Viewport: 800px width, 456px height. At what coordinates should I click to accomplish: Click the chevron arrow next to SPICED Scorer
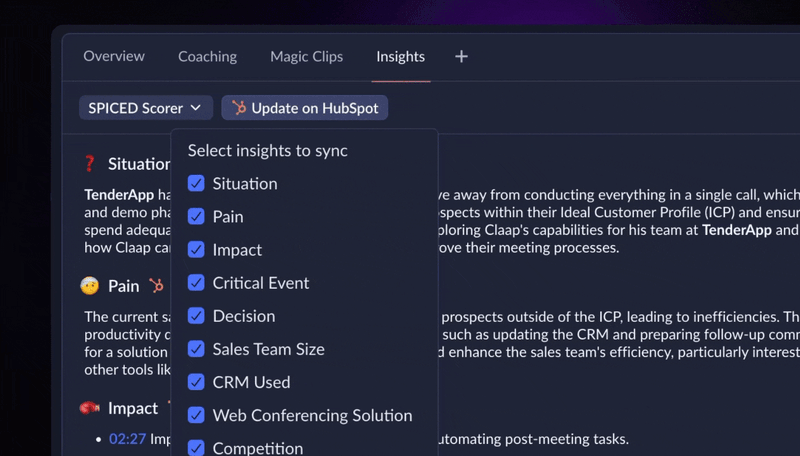(x=195, y=108)
